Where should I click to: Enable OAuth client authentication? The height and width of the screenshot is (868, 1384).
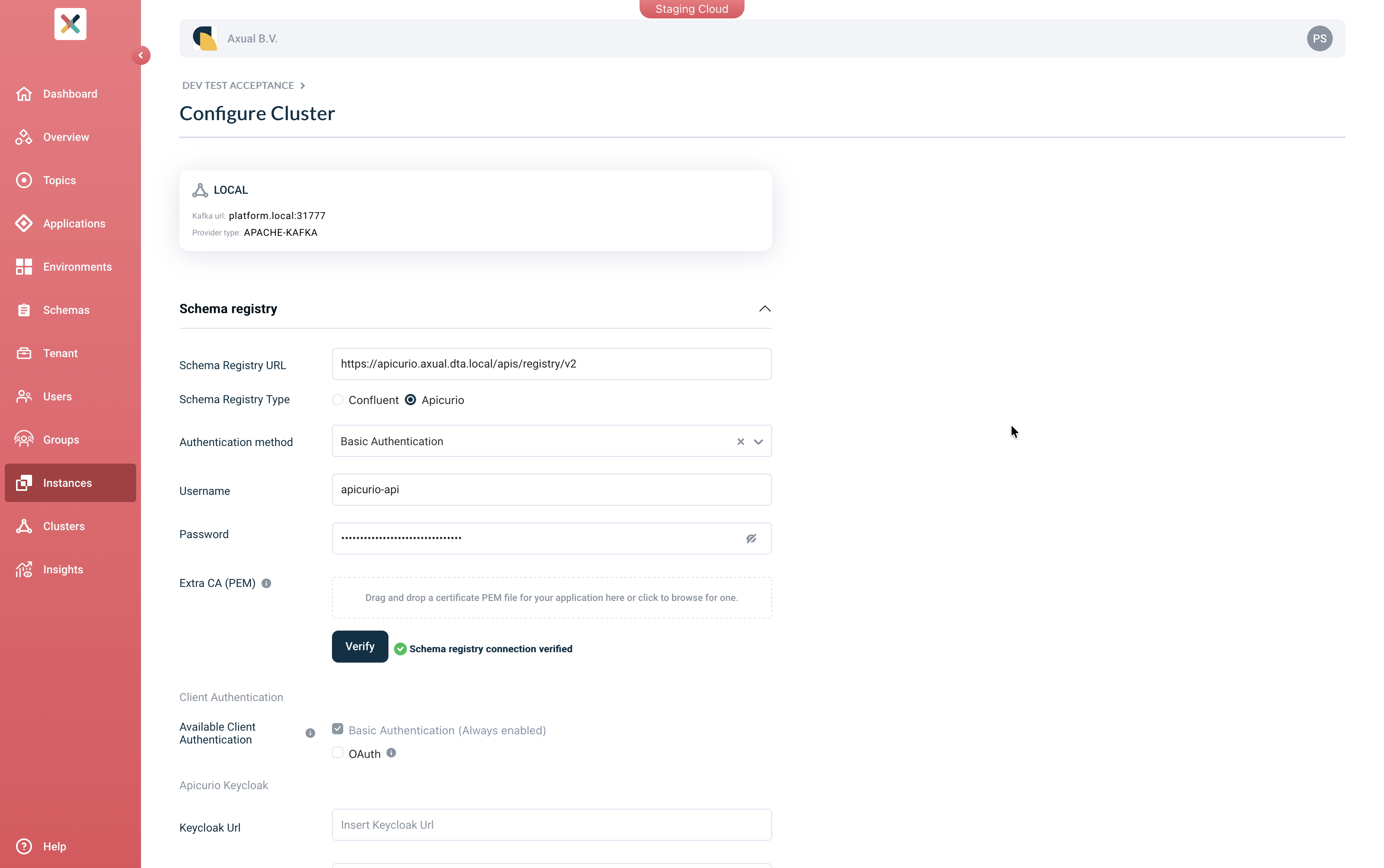click(x=337, y=752)
